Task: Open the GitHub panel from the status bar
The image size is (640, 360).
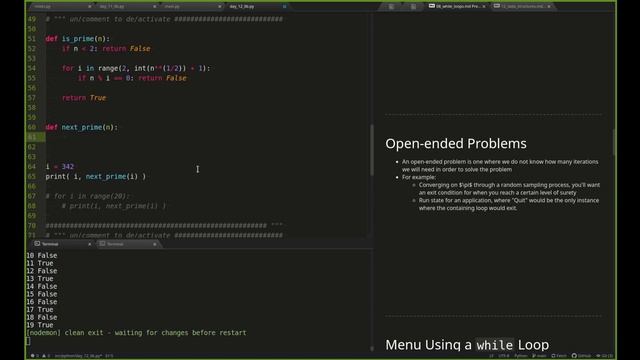Action: pos(581,356)
